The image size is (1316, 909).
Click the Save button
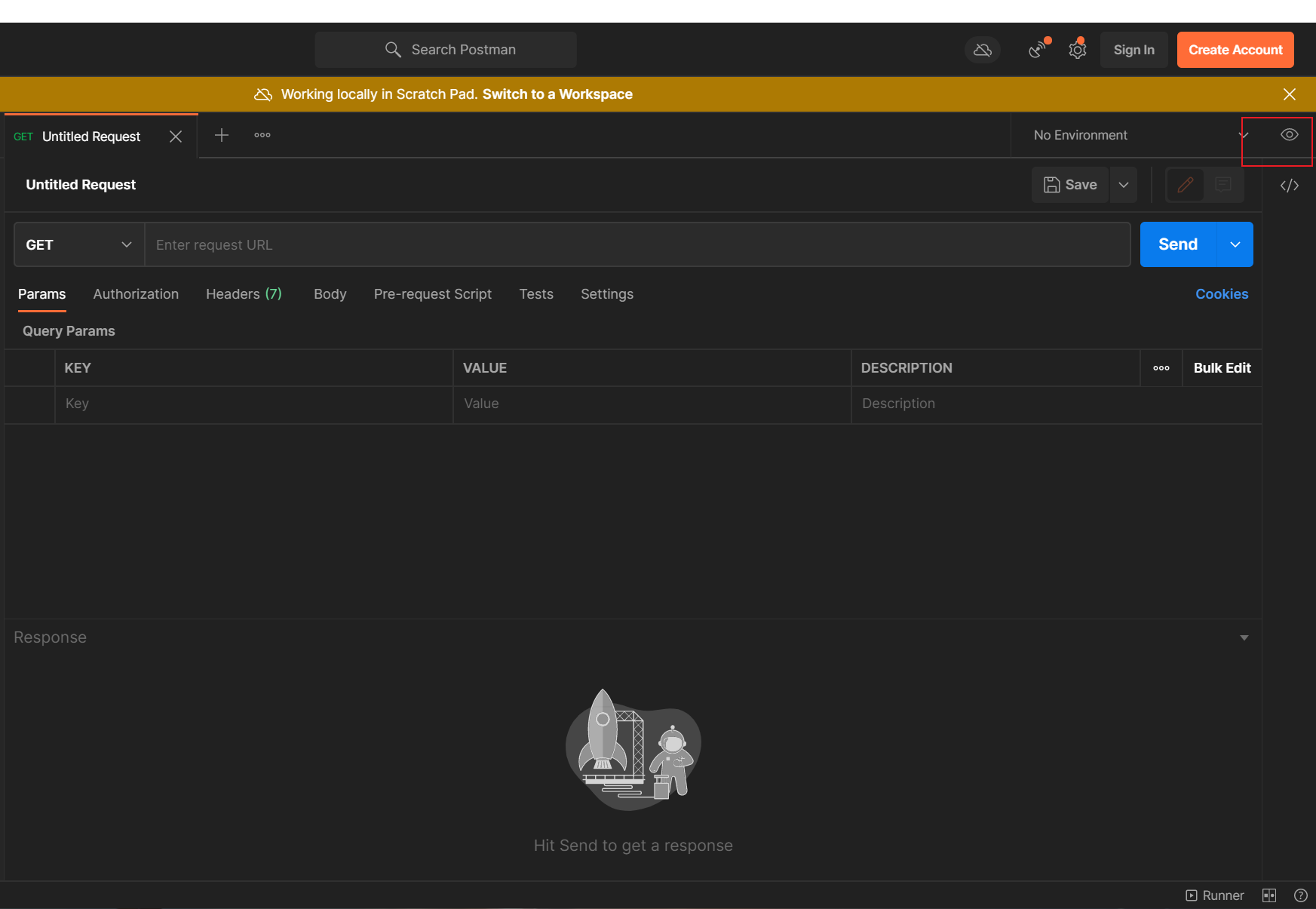coord(1069,185)
